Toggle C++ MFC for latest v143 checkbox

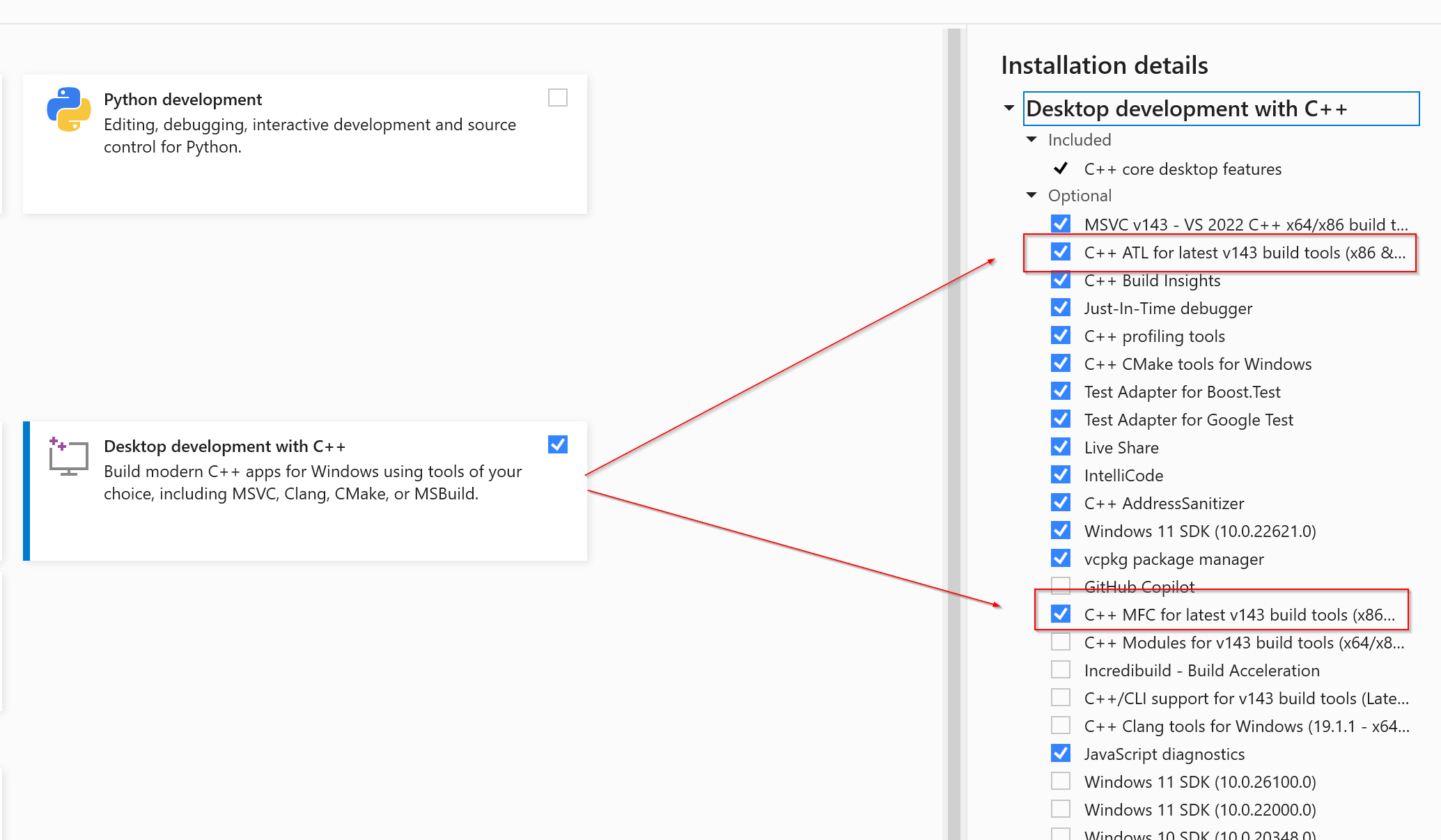point(1061,614)
